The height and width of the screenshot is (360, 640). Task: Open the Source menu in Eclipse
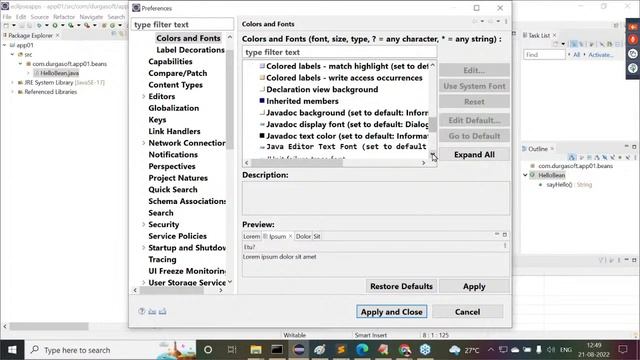click(x=40, y=17)
